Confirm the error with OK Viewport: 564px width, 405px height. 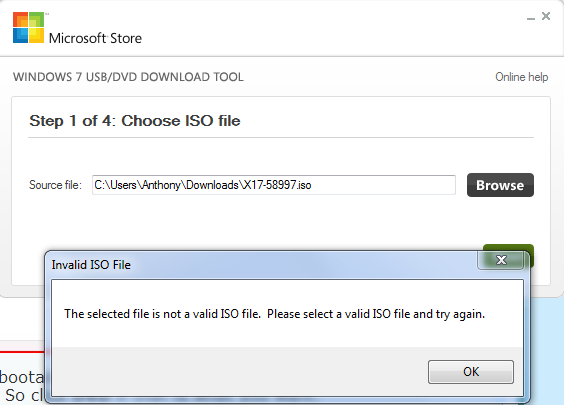(x=471, y=372)
